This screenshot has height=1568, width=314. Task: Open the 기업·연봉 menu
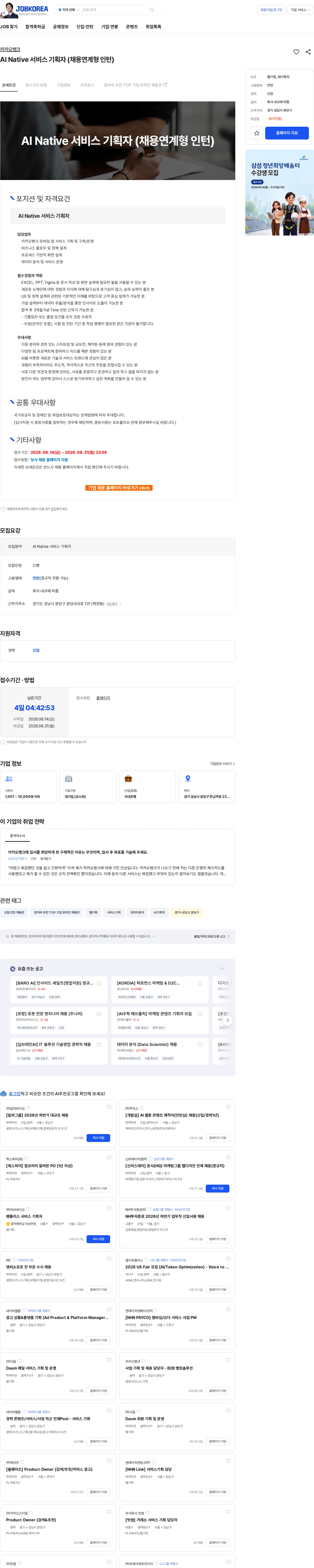click(110, 27)
